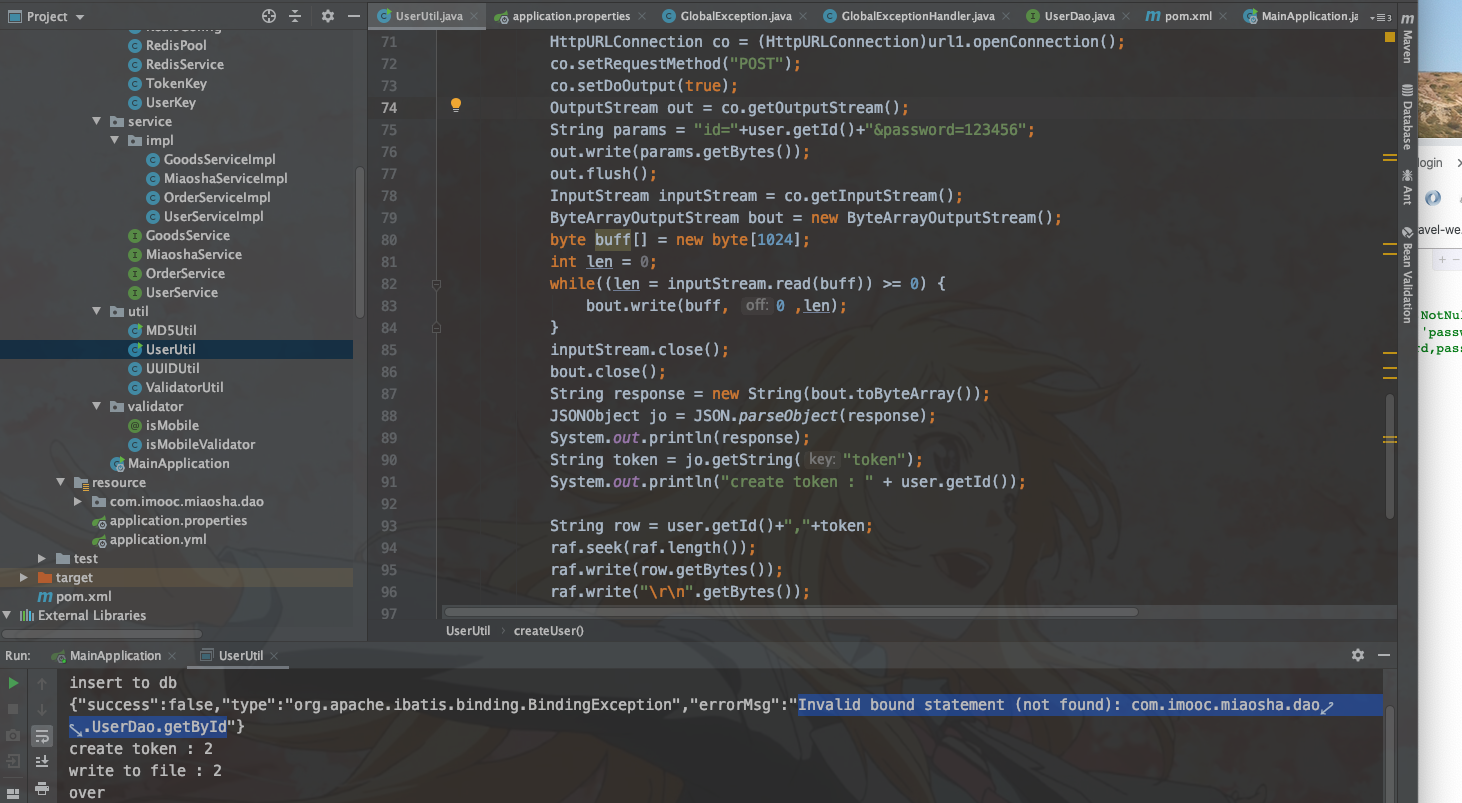Click the exit process icon in Run panel
This screenshot has height=803, width=1462.
coord(13,762)
